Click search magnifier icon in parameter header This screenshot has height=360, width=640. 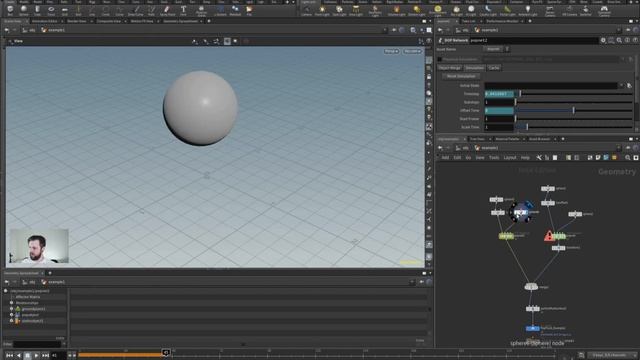click(x=619, y=40)
